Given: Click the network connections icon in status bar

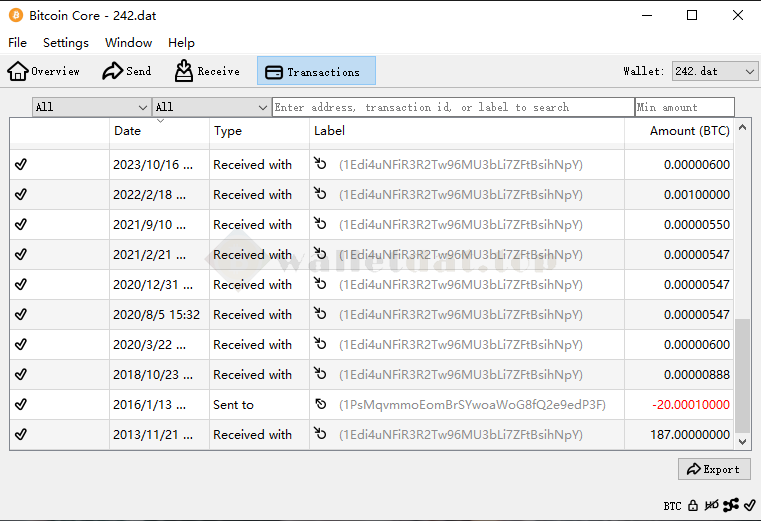Looking at the screenshot, I should pos(731,506).
